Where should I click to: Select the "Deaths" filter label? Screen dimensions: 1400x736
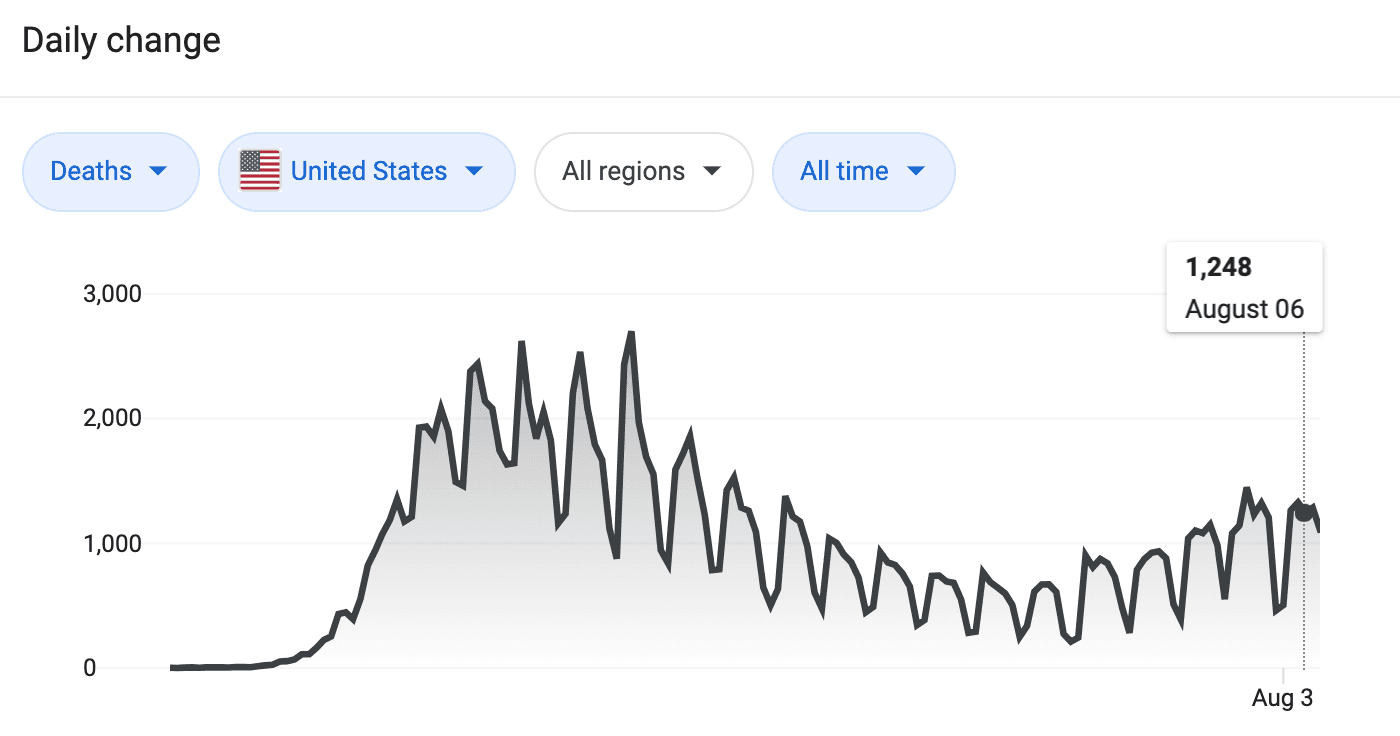click(91, 171)
